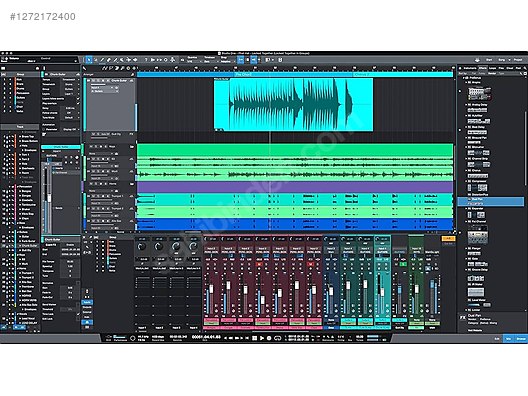Viewport: 528px width, 396px height.
Task: Toggle Layers follow events checkbox
Action: coord(78,99)
